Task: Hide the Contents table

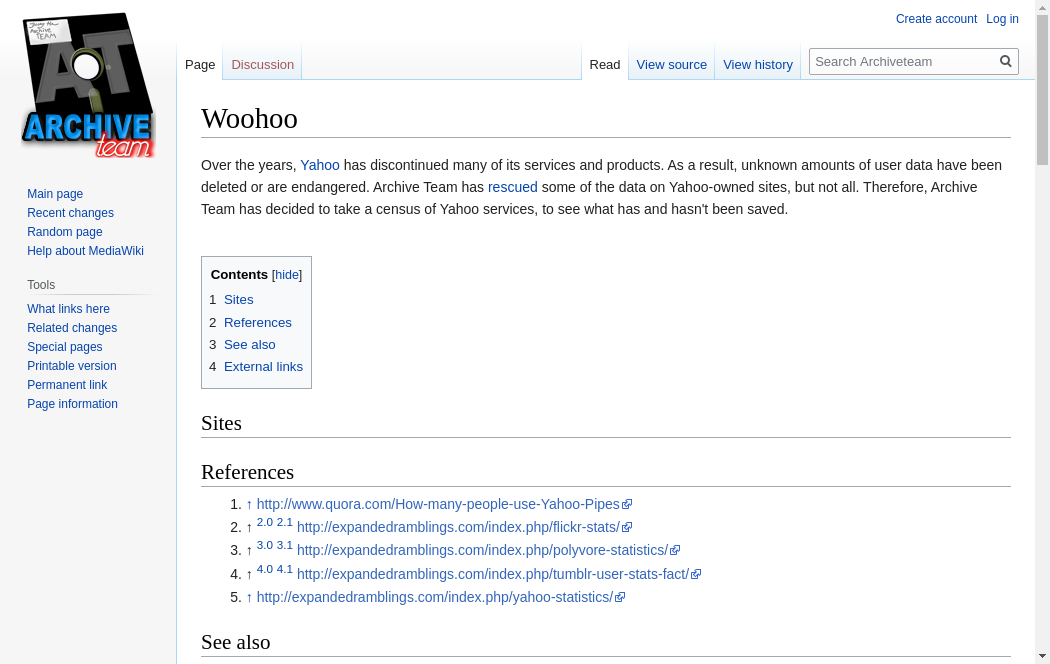Action: (287, 275)
